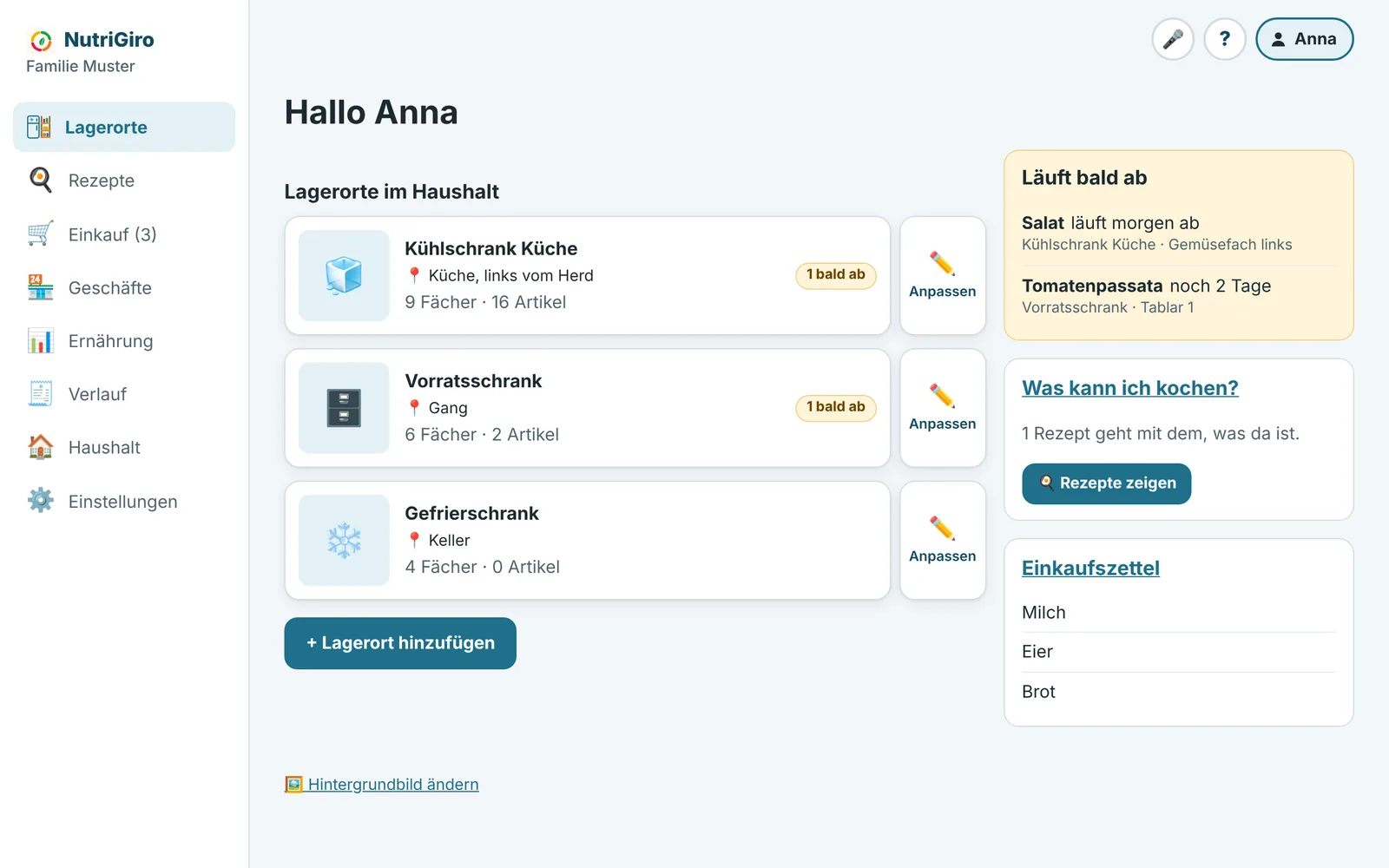Open the Lagerorte section in sidebar
Viewport: 1389px width, 868px height.
pyautogui.click(x=124, y=127)
